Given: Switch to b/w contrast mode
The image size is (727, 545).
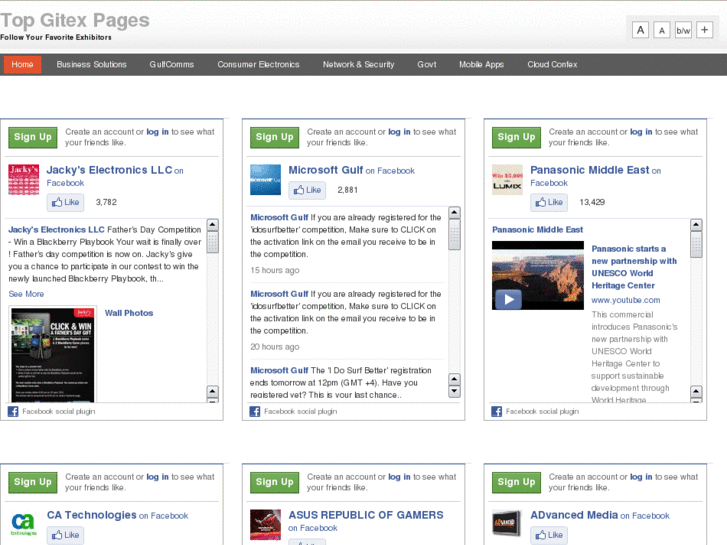Looking at the screenshot, I should click(x=683, y=31).
